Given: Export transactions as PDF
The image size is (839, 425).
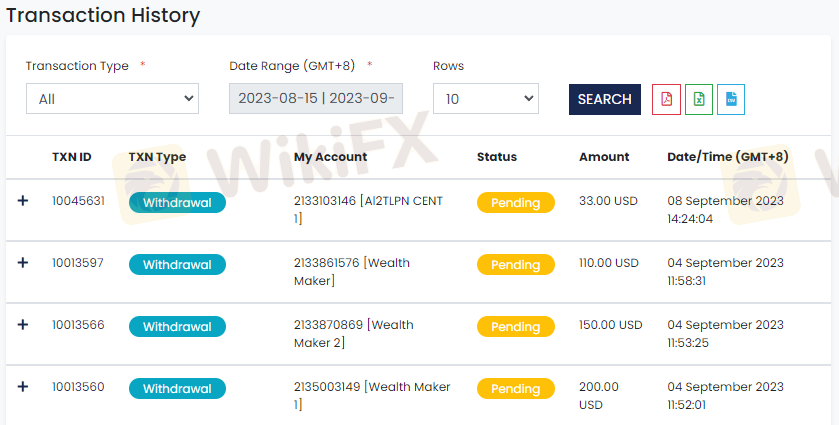Looking at the screenshot, I should tap(666, 100).
